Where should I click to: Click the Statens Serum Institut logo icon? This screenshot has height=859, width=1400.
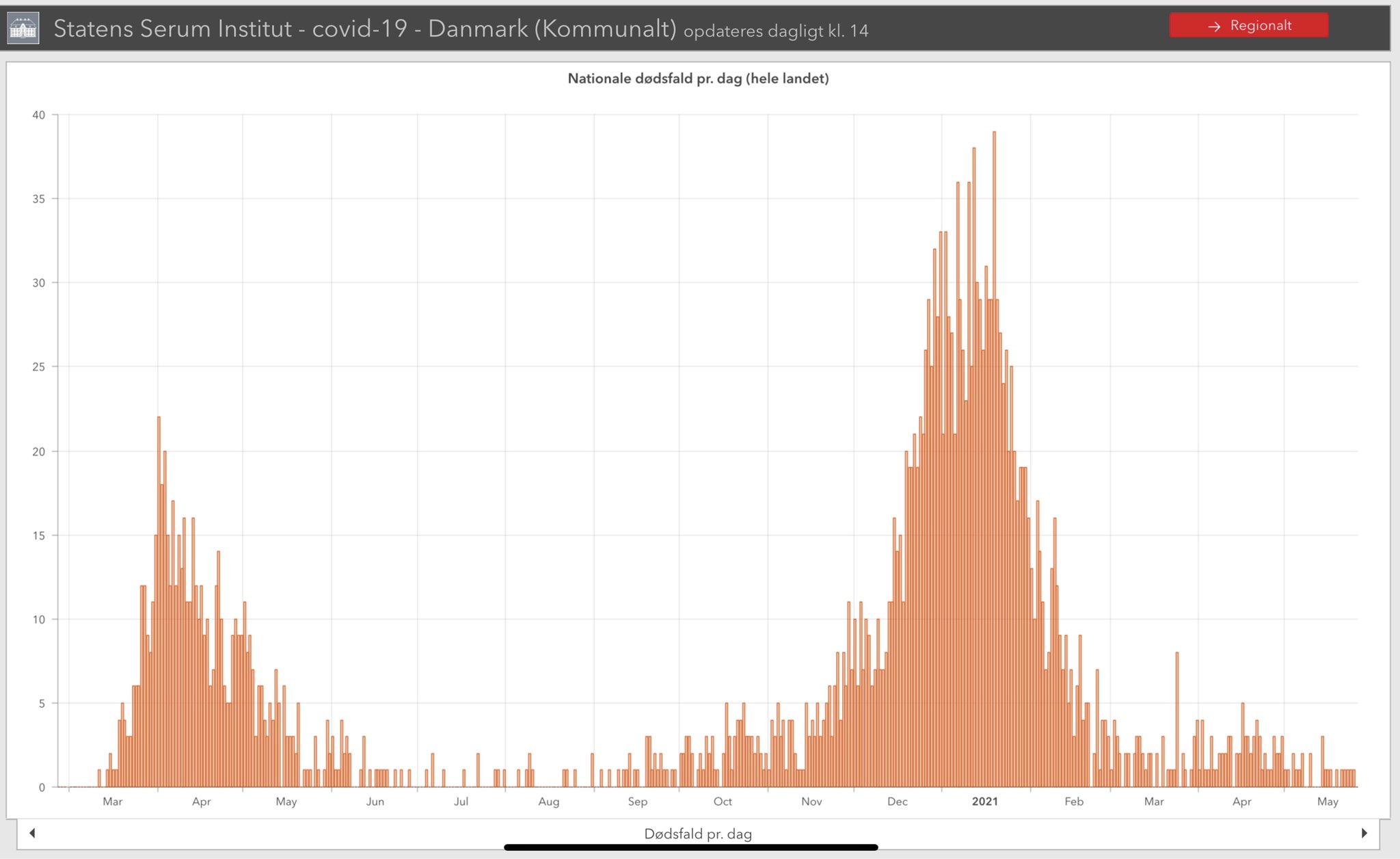(23, 29)
